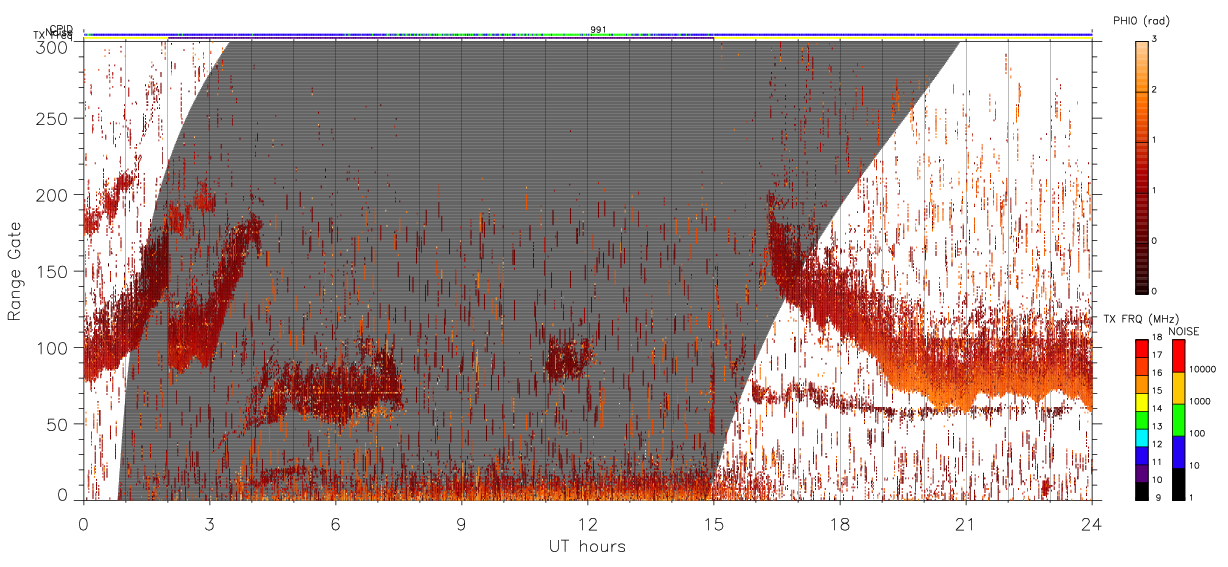Click the x-axis hour label 6
This screenshot has height=567, width=1228.
pyautogui.click(x=336, y=523)
